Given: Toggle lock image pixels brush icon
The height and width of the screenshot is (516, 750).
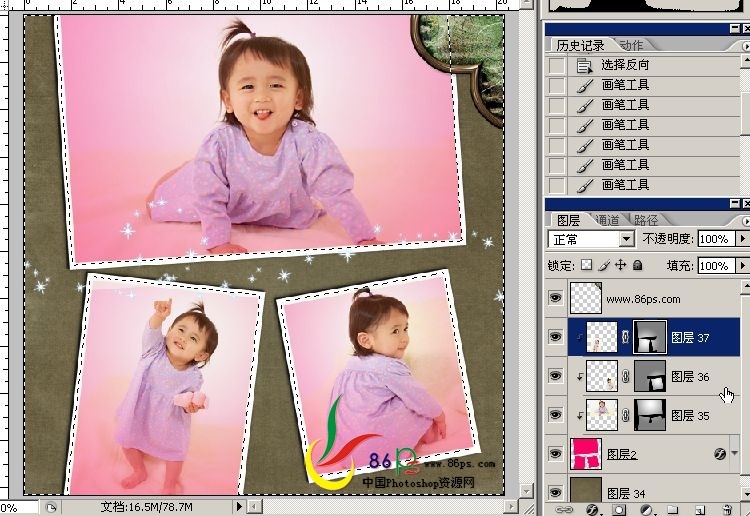Looking at the screenshot, I should (x=604, y=265).
